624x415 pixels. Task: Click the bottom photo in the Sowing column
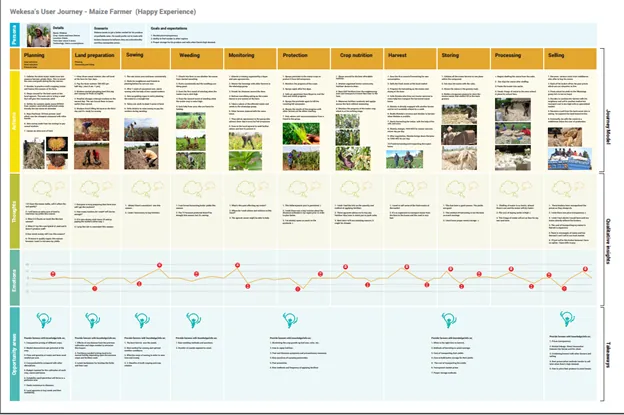[141, 156]
